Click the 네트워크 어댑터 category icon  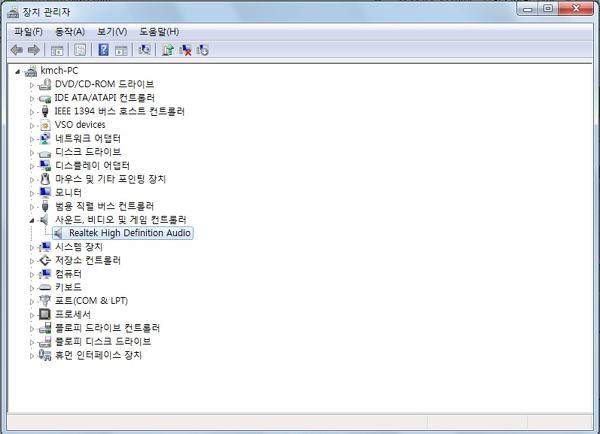(45, 139)
